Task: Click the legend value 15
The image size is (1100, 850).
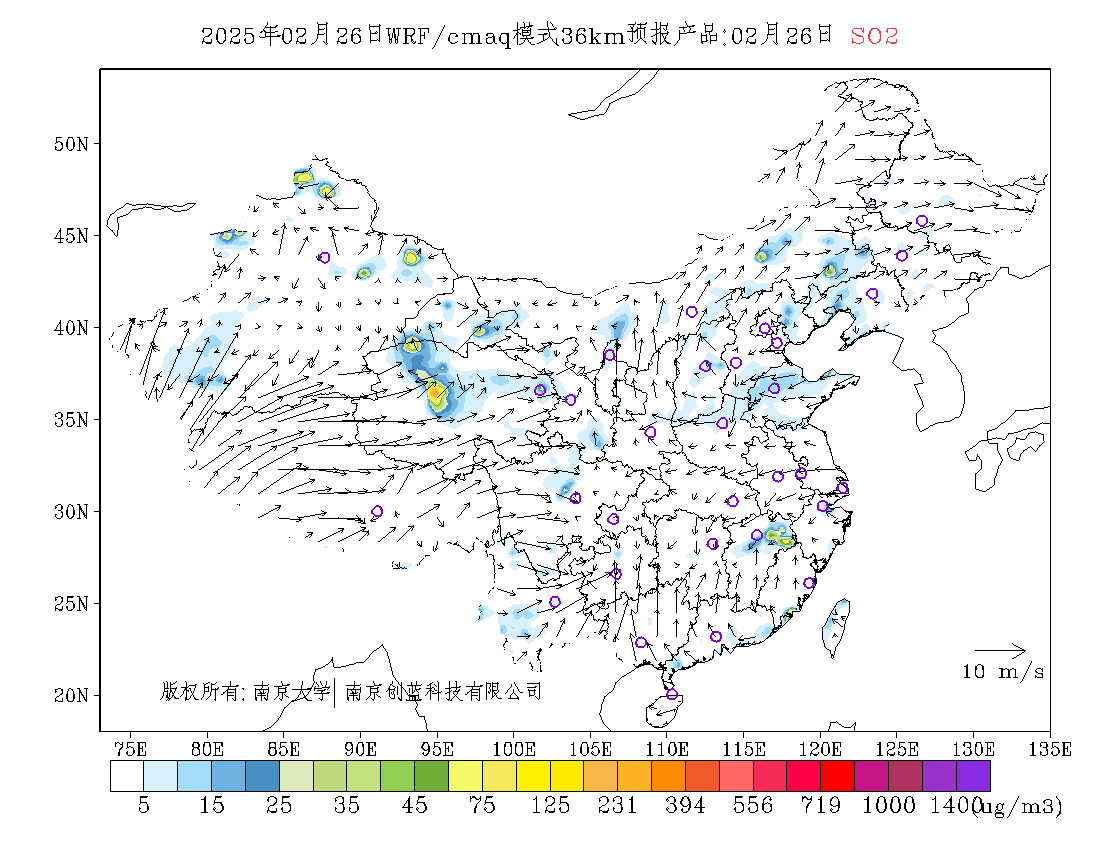Action: pyautogui.click(x=211, y=805)
